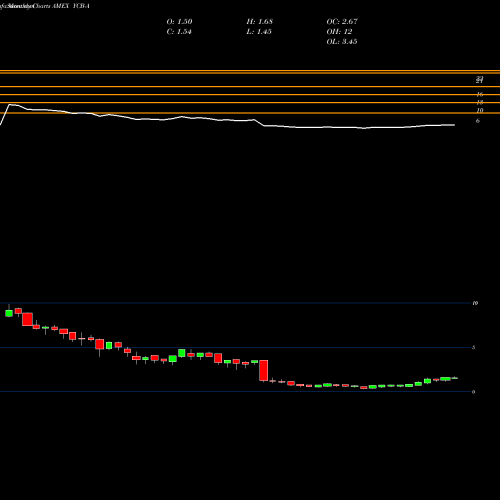The image size is (500, 500).
Task: Click the 6 label on the upper axis
Action: [478, 121]
